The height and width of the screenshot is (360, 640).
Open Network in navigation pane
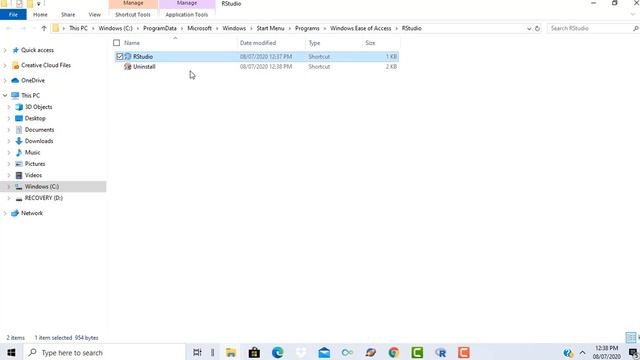pos(32,213)
